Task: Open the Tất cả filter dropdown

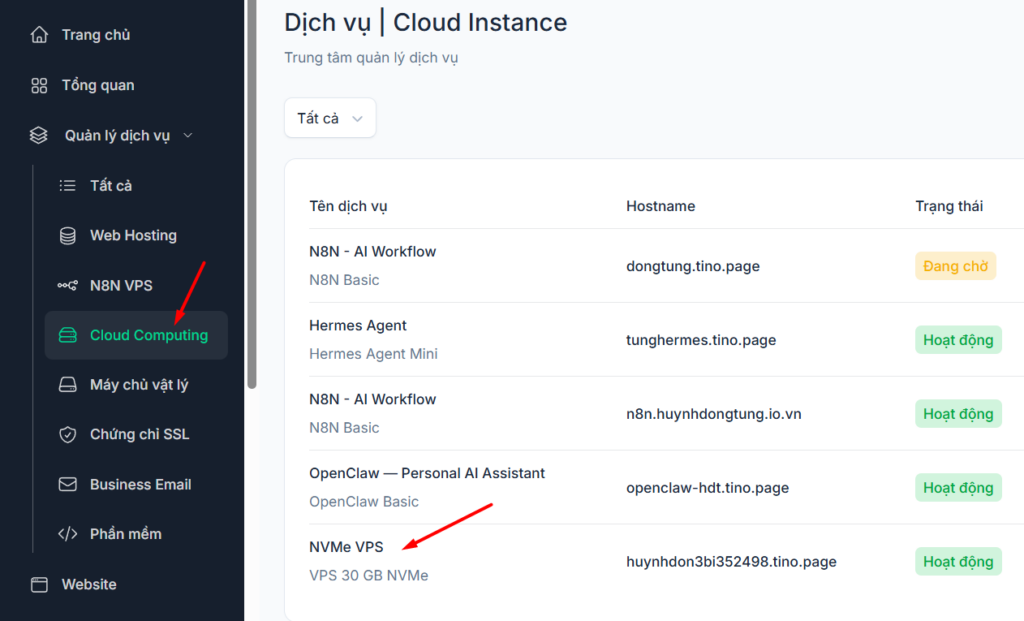Action: tap(330, 118)
